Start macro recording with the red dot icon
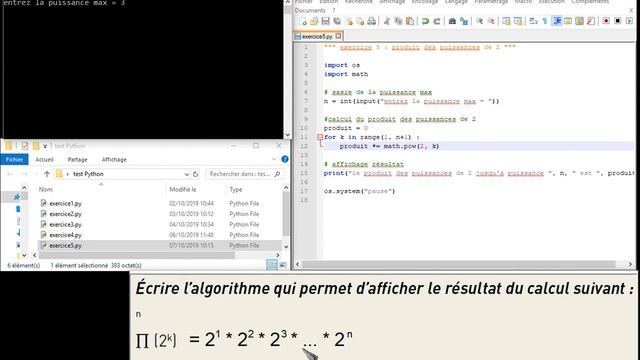 [606, 21]
